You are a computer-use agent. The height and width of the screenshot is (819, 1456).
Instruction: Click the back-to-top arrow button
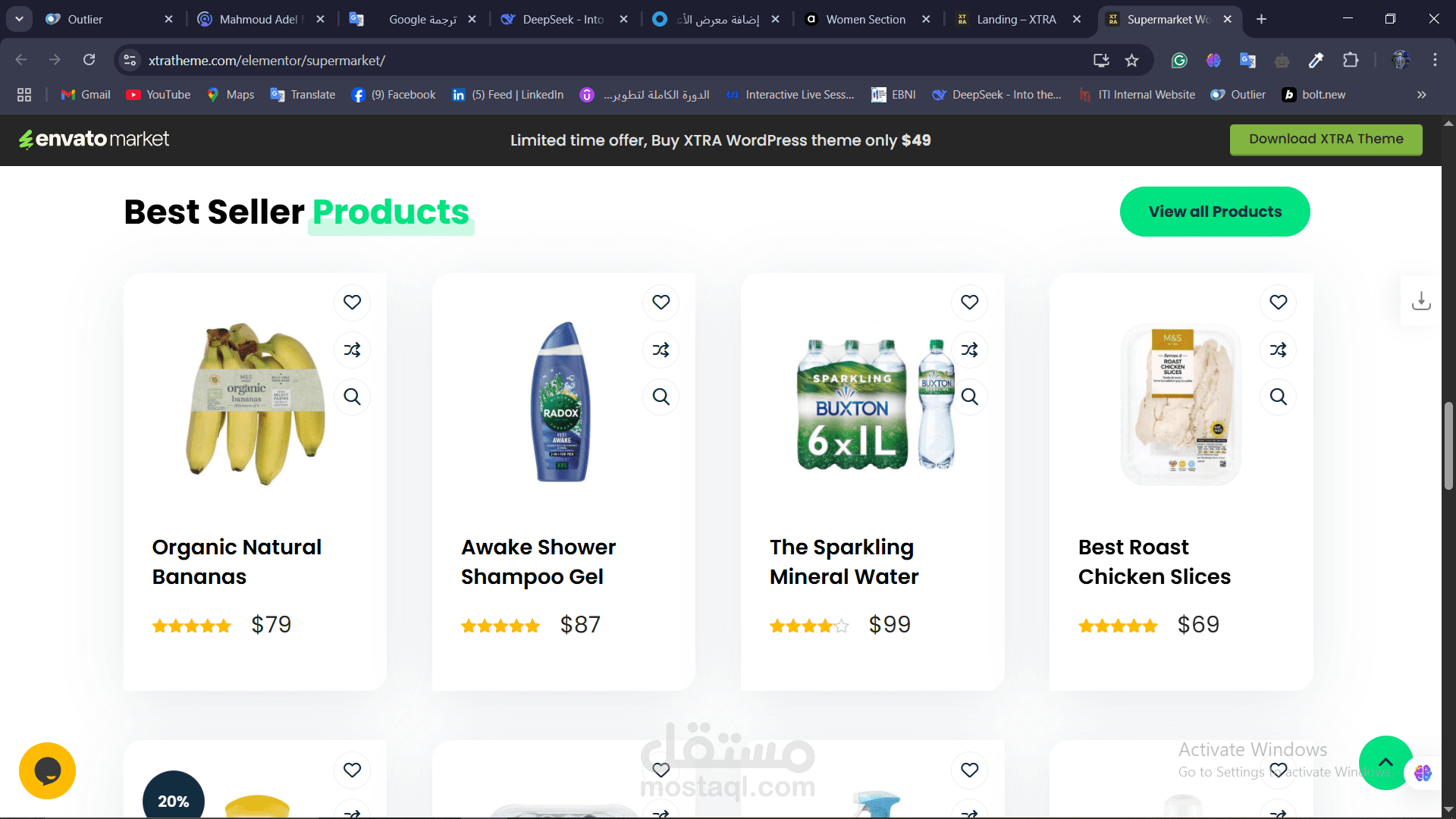1385,763
